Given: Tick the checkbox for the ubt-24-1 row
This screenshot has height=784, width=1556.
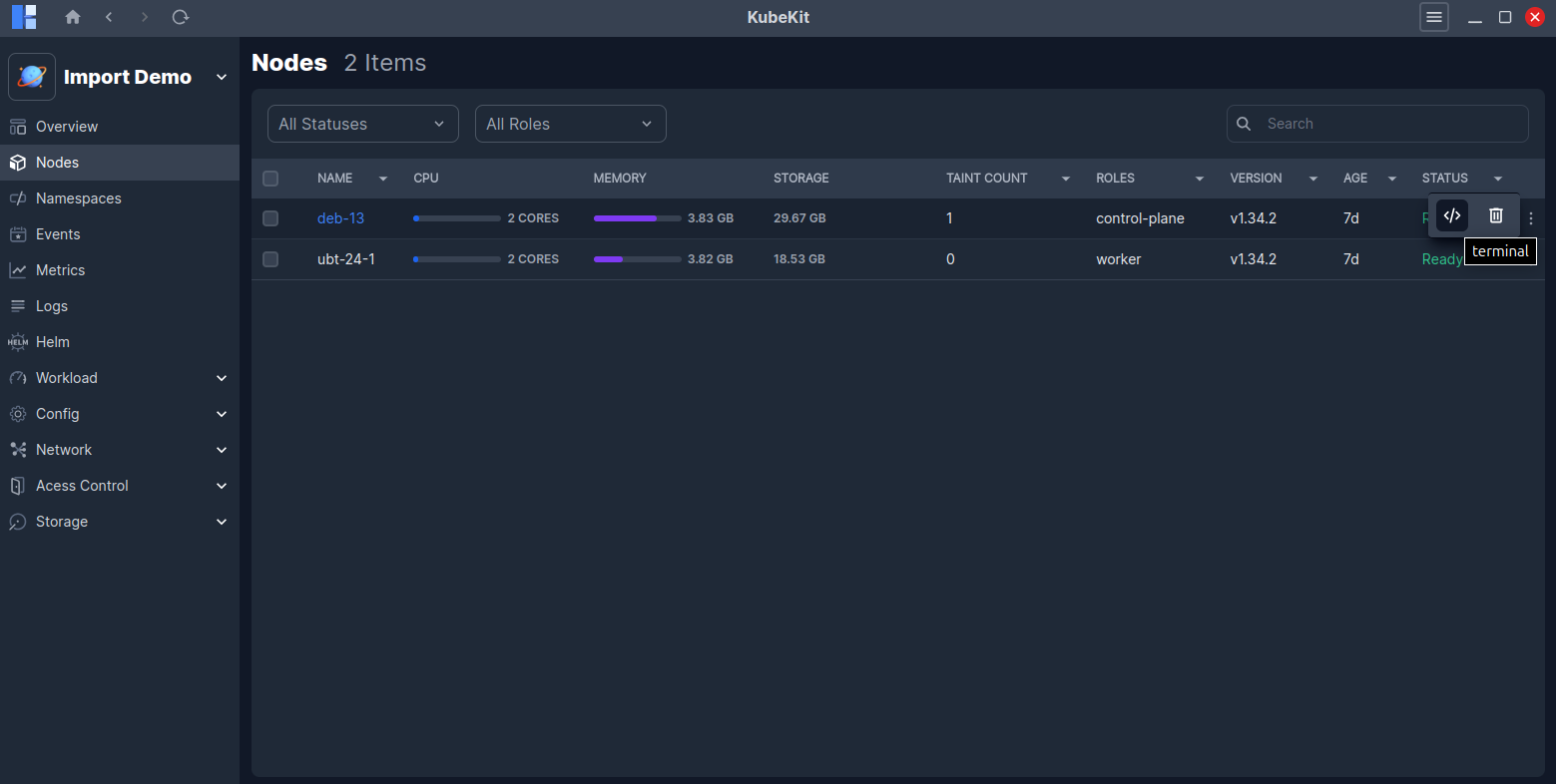Looking at the screenshot, I should [x=270, y=258].
